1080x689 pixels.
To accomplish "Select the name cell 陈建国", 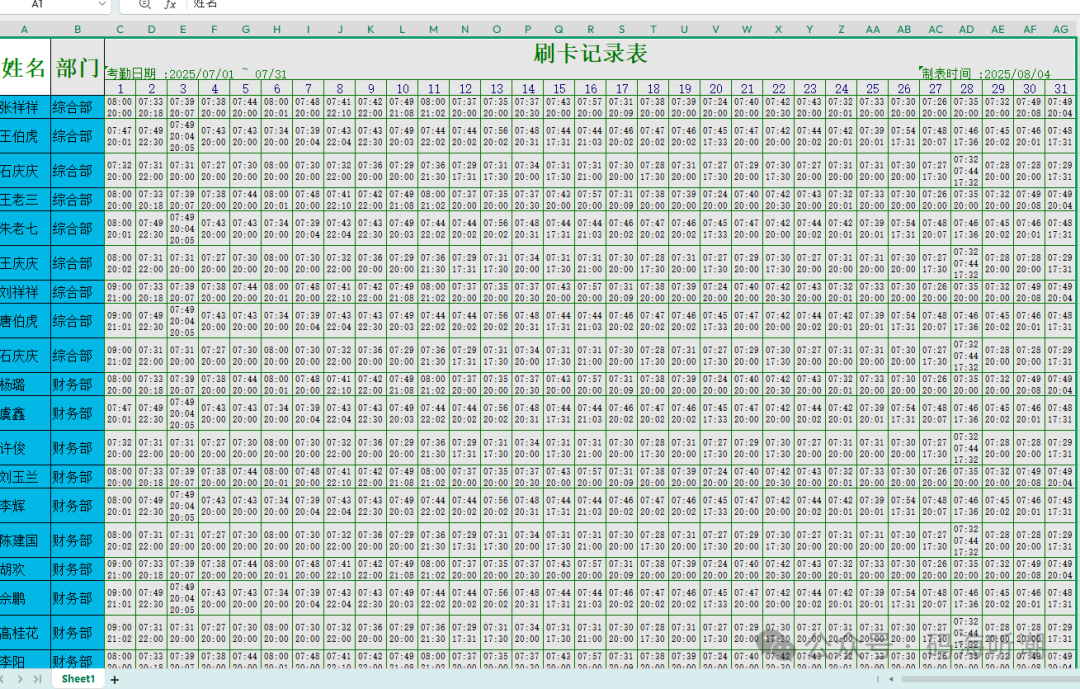I will click(x=25, y=540).
